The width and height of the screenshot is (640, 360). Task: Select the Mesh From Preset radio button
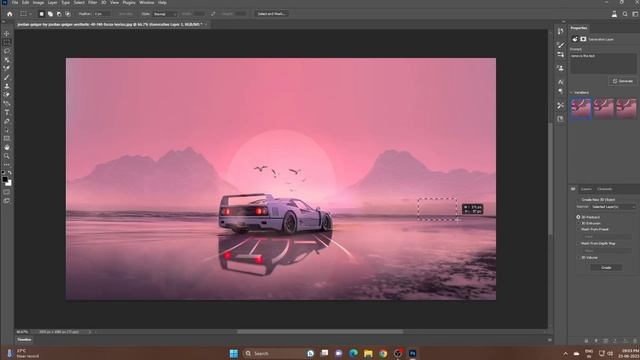pyautogui.click(x=578, y=229)
